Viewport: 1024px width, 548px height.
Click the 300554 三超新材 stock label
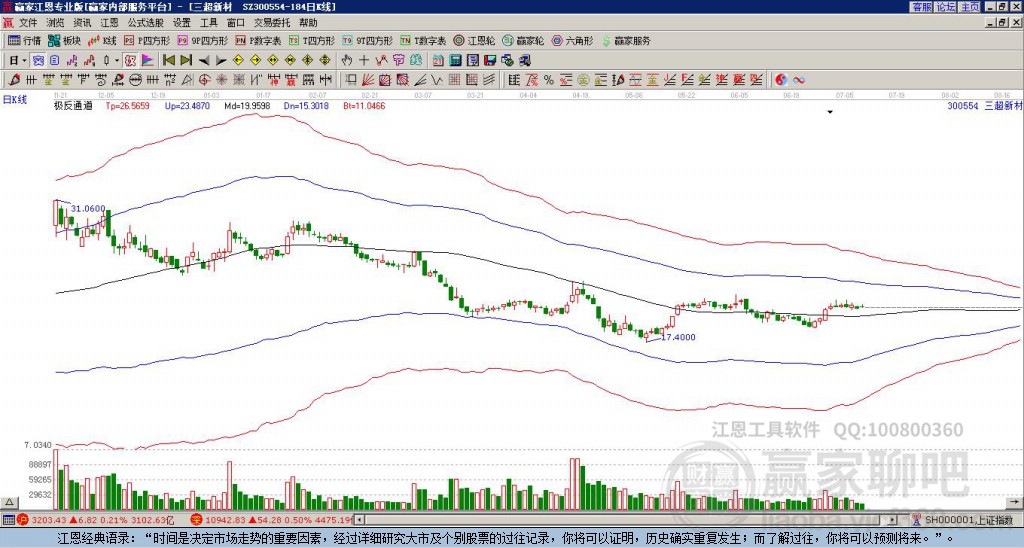984,106
